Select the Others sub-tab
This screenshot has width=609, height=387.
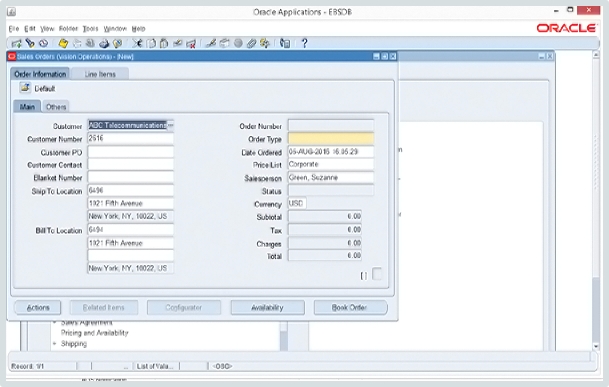coord(56,107)
